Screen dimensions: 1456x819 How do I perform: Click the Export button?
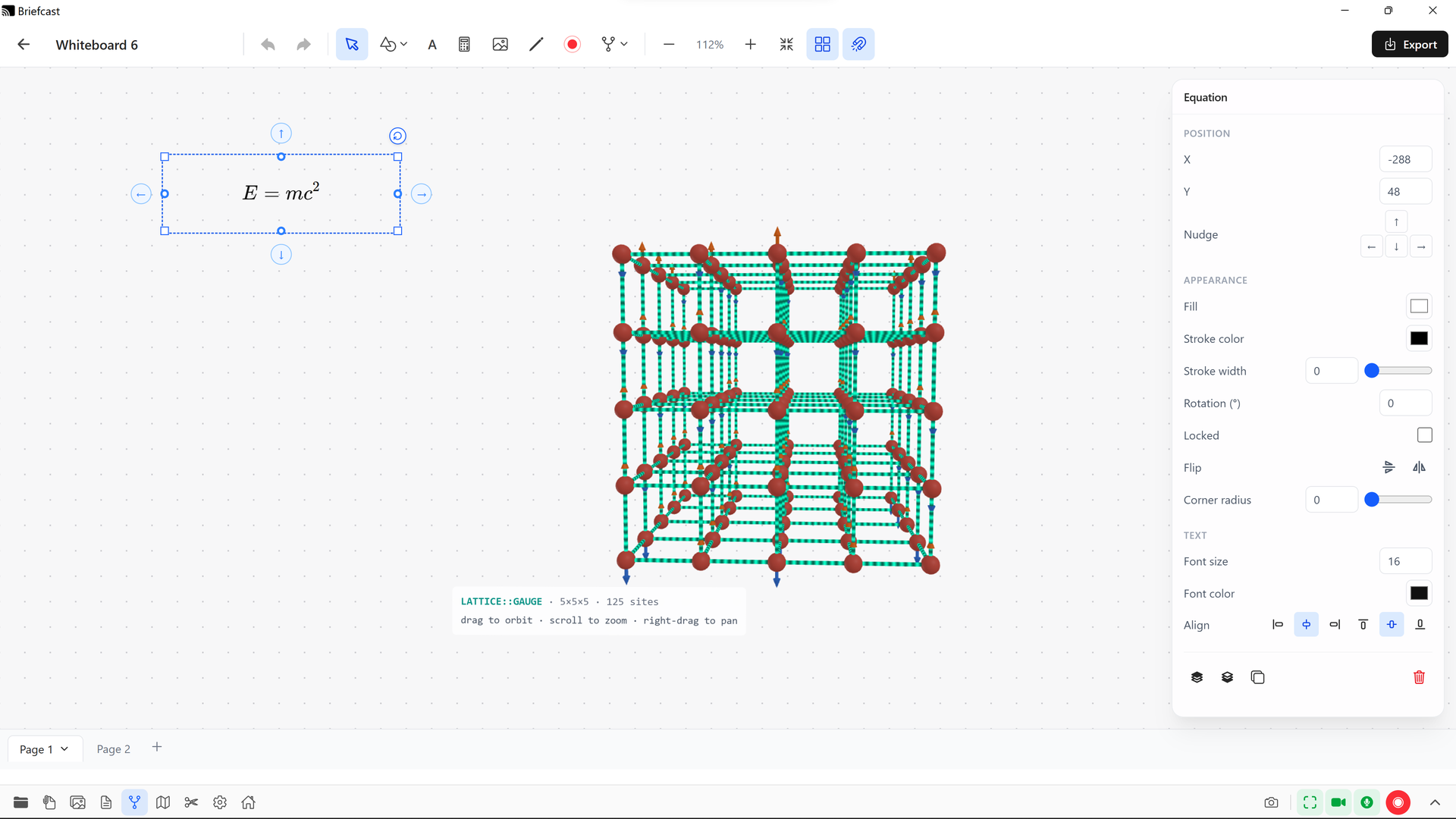(1410, 45)
